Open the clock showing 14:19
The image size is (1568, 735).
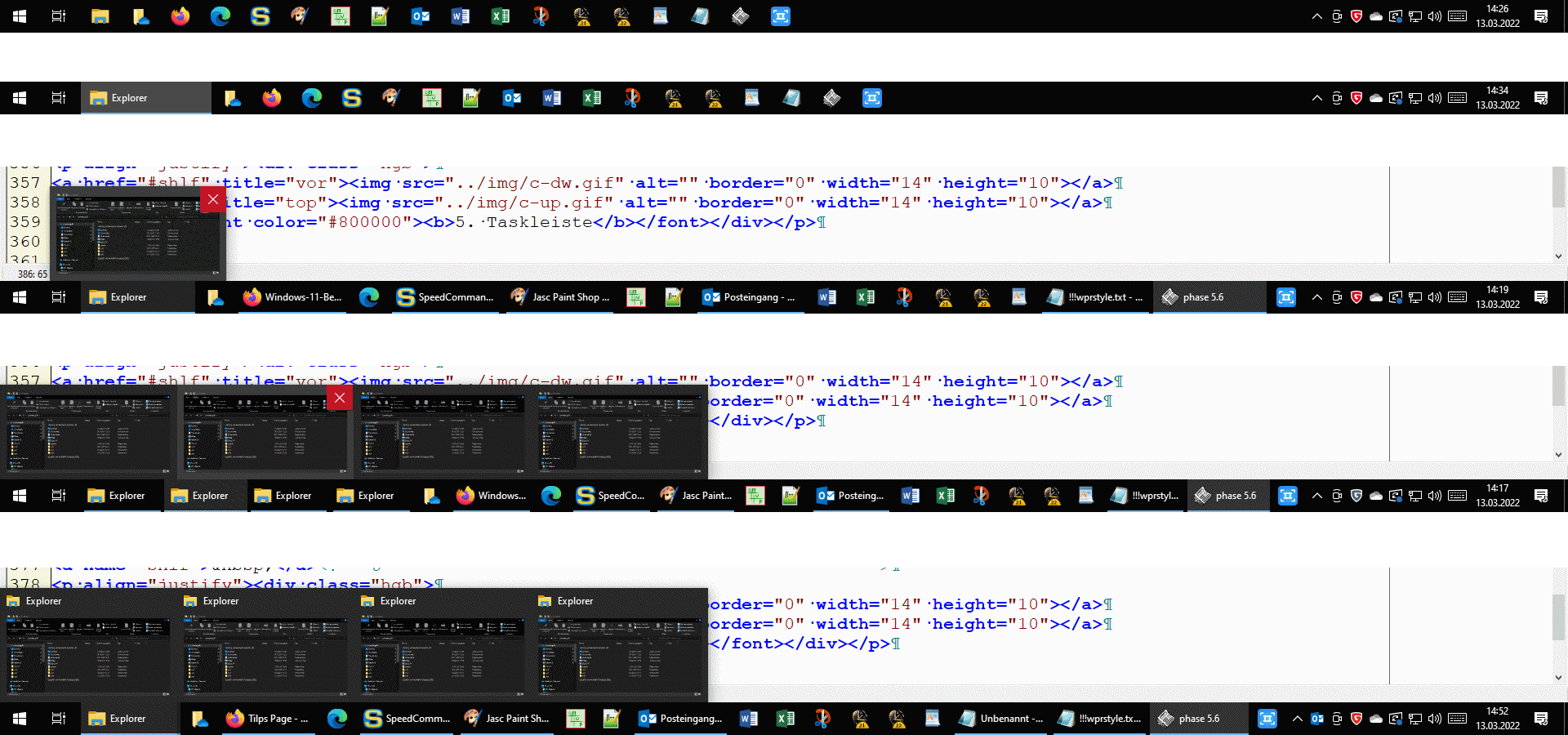pyautogui.click(x=1497, y=297)
